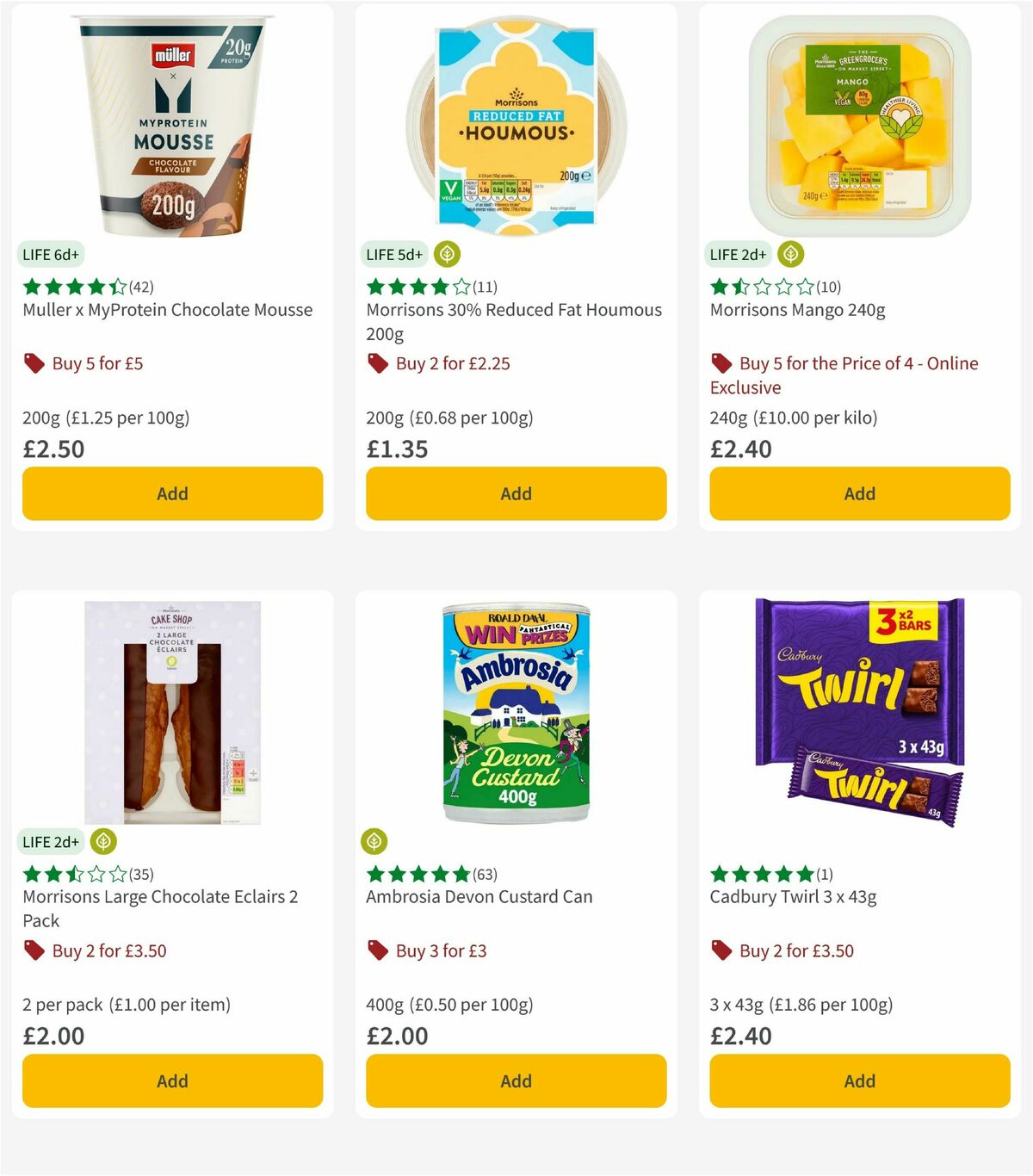Select the green sustainability icon on the Mango card
The width and height of the screenshot is (1033, 1176).
click(x=791, y=254)
